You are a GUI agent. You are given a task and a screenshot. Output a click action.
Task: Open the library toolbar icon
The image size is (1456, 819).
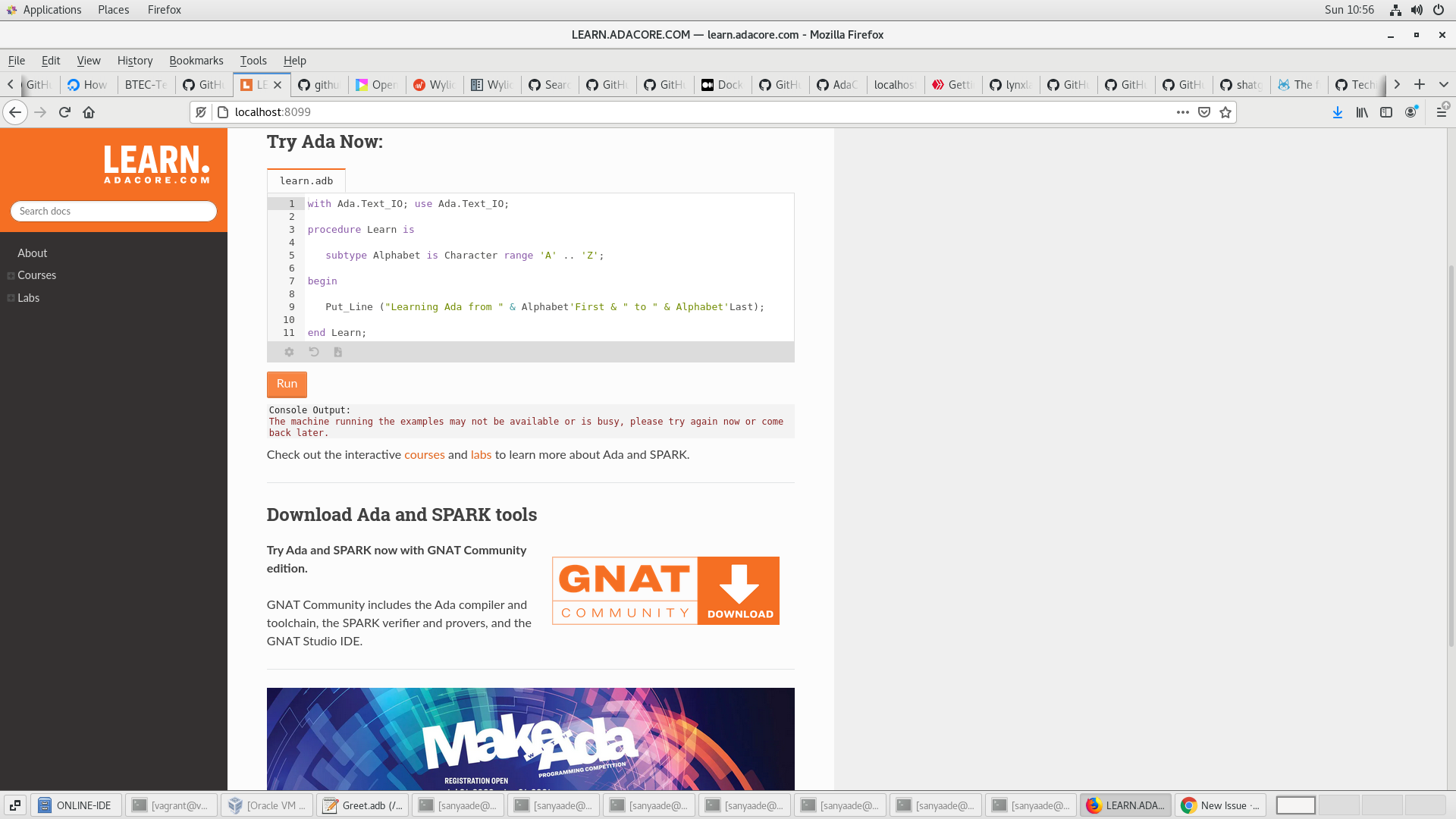1361,111
